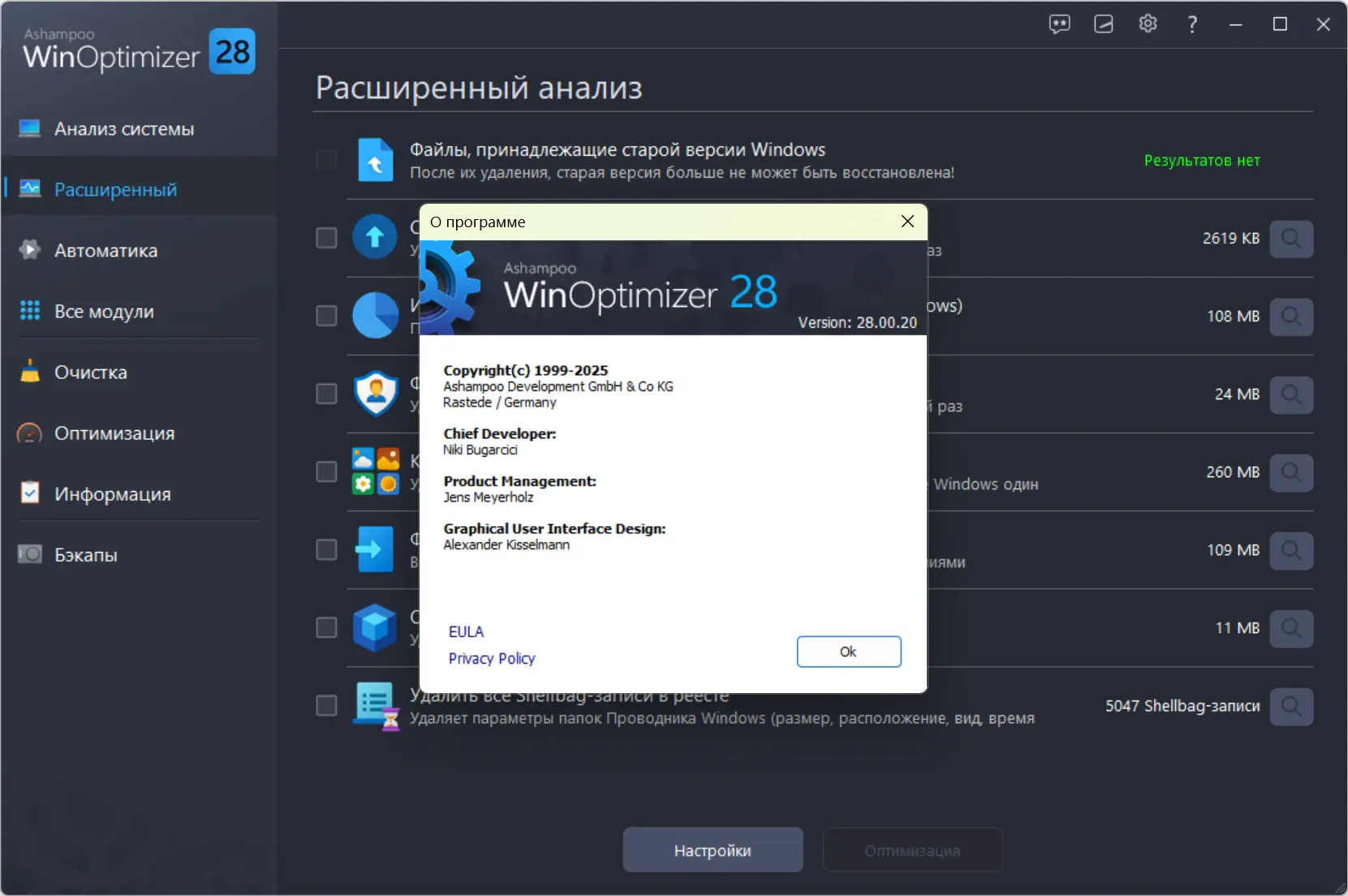Click the 'Удалить все Shellbag-записи' row title
The height and width of the screenshot is (896, 1348).
tap(569, 696)
